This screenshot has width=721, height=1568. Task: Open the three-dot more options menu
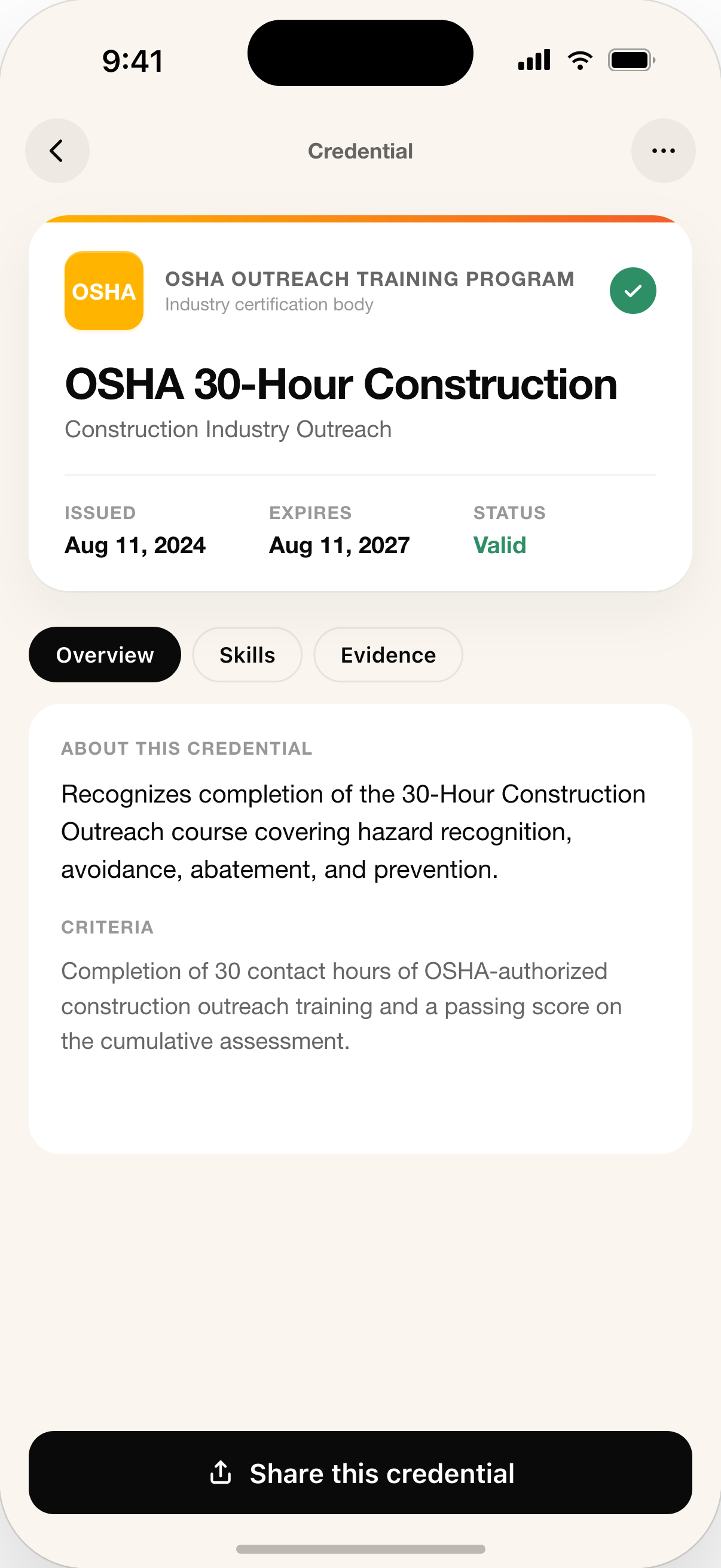(663, 151)
